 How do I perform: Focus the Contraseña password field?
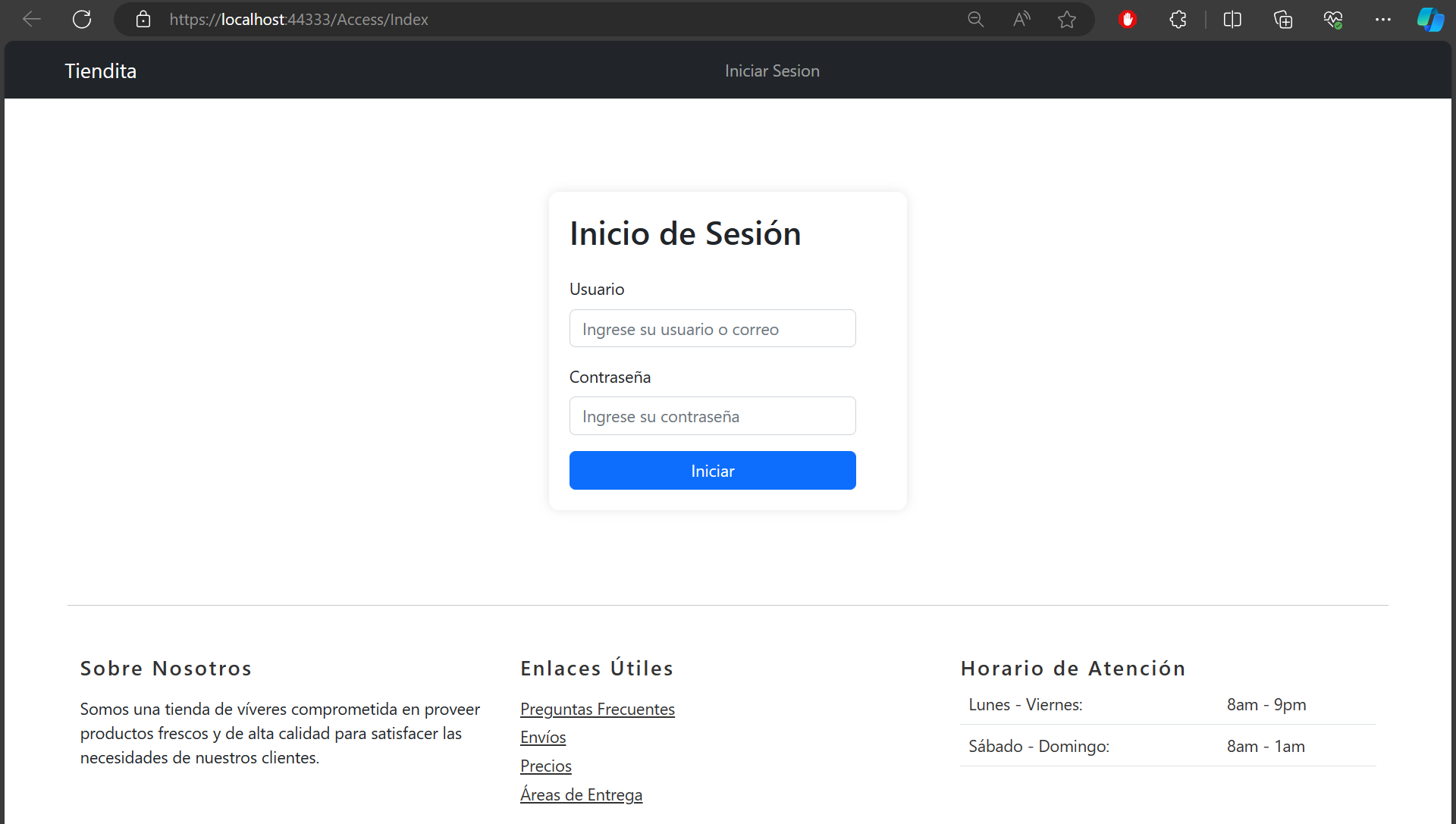(x=713, y=415)
